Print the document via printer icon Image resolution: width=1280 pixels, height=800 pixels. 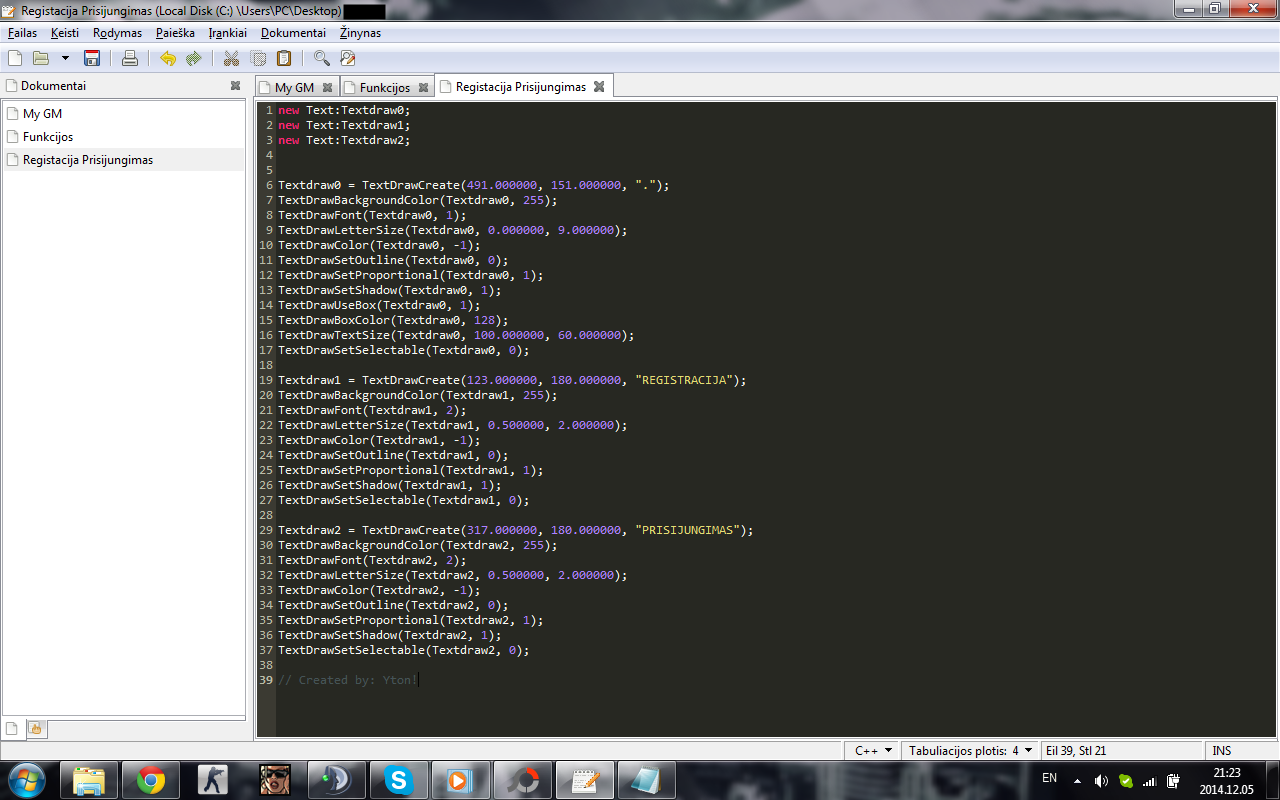pyautogui.click(x=130, y=58)
